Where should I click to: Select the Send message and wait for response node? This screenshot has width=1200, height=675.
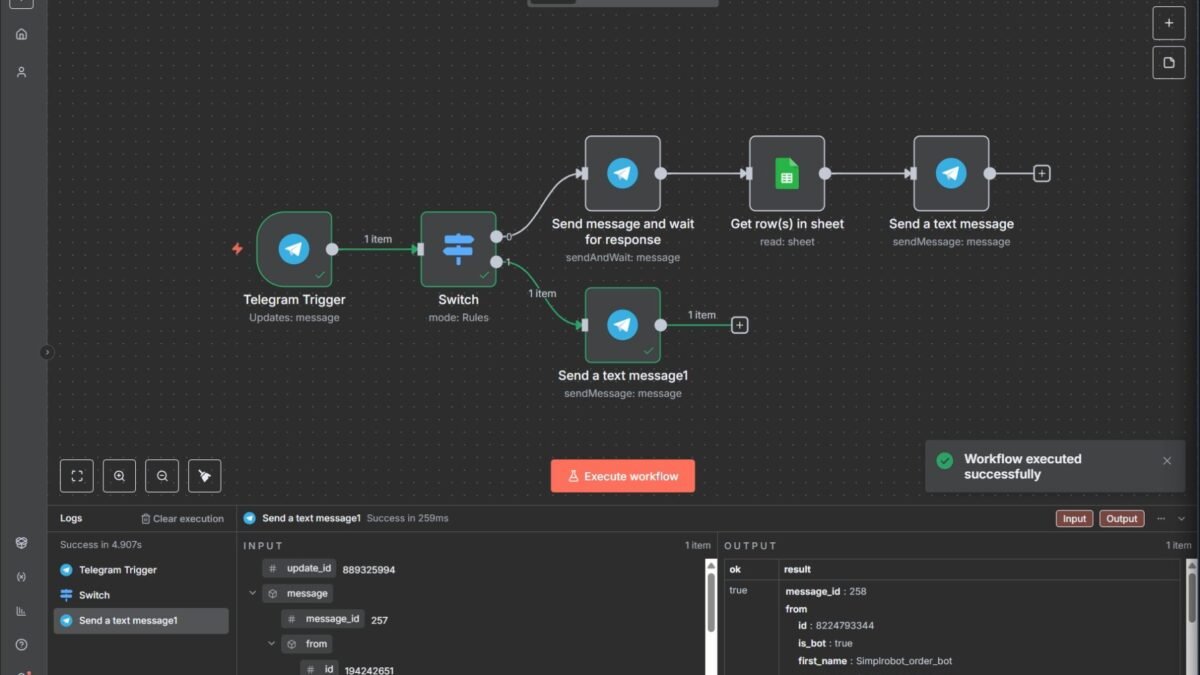coord(622,173)
